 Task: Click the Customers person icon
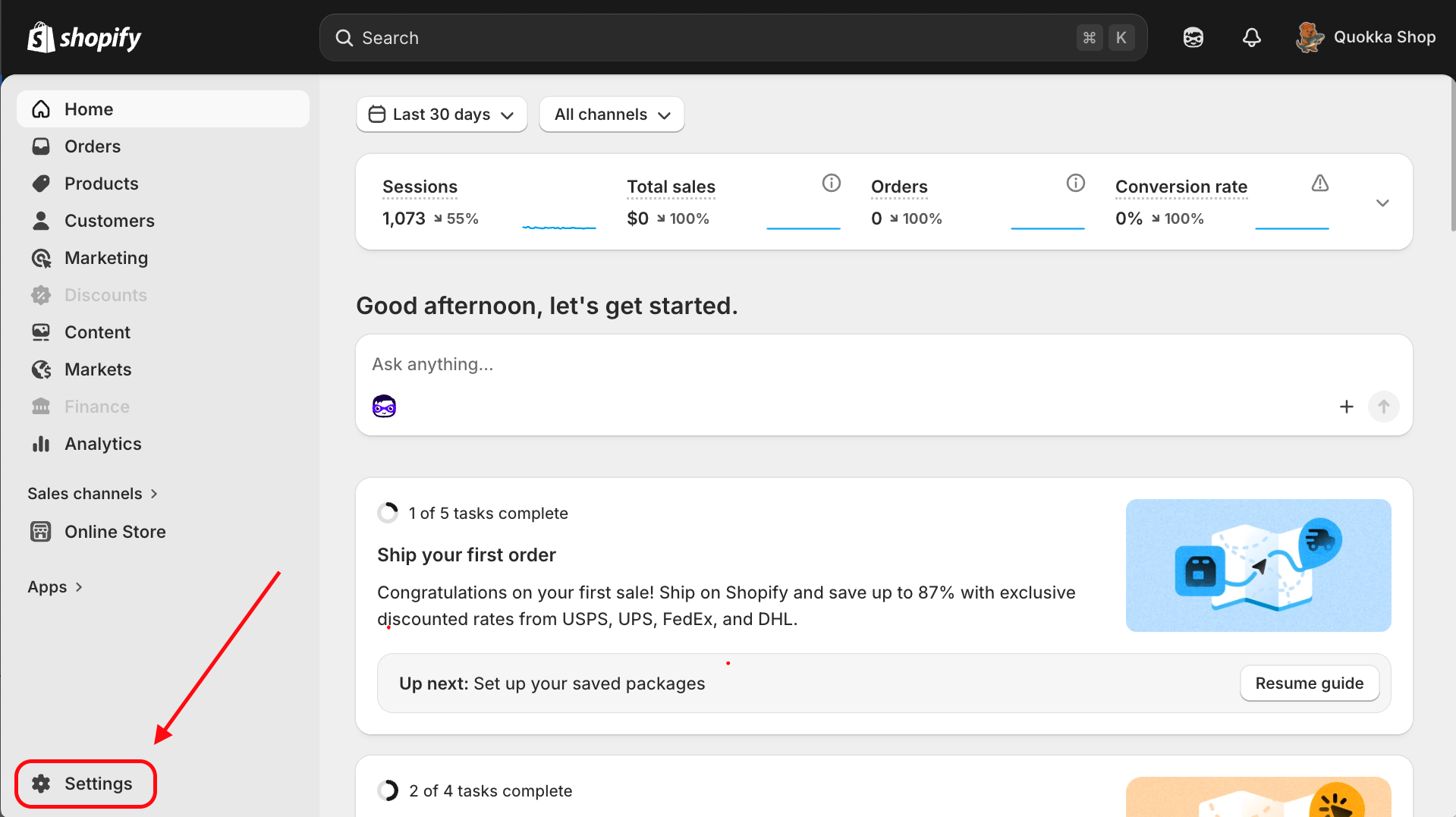(41, 221)
